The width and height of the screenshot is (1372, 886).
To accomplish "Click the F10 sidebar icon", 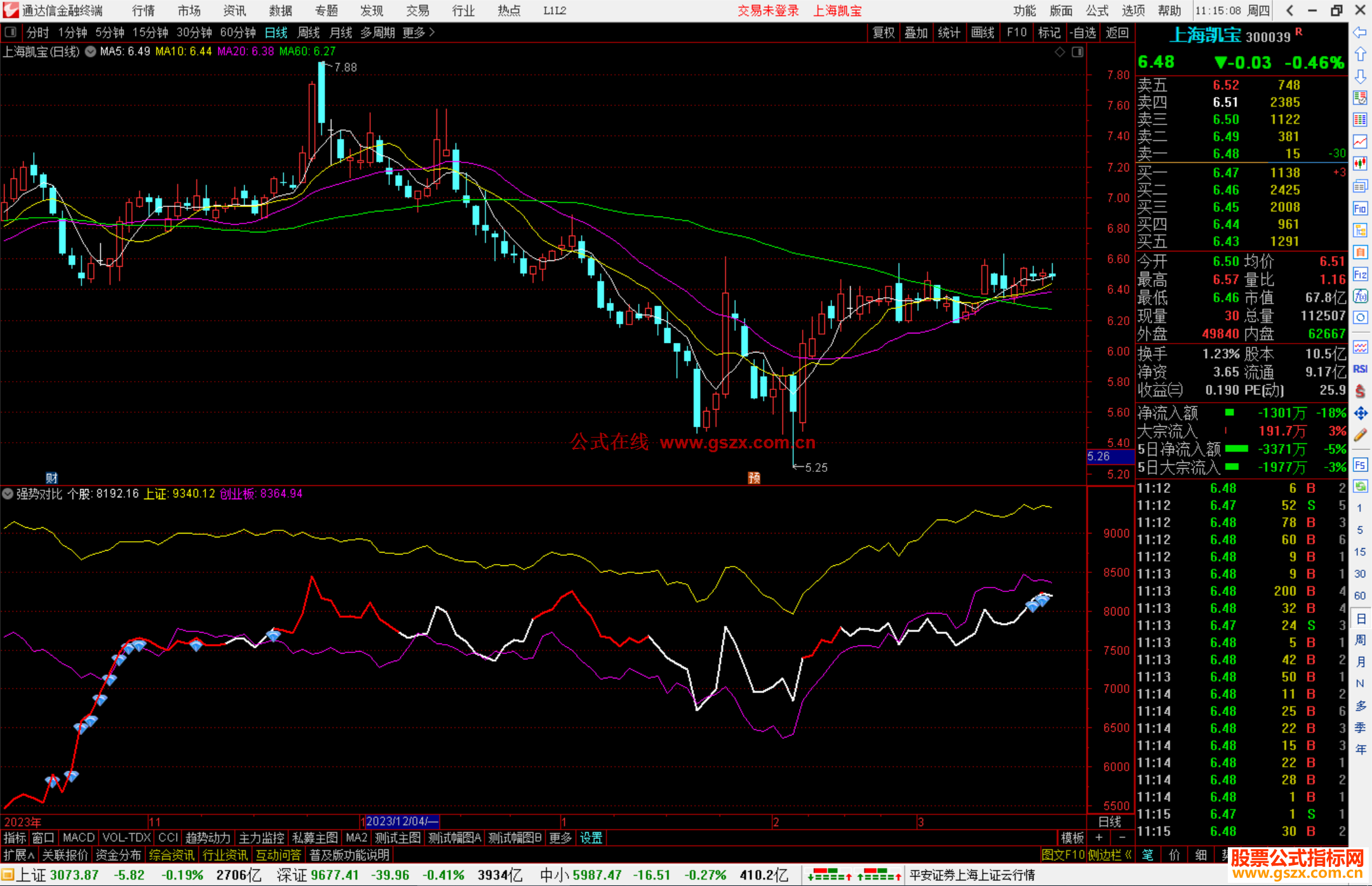I will click(x=1360, y=209).
